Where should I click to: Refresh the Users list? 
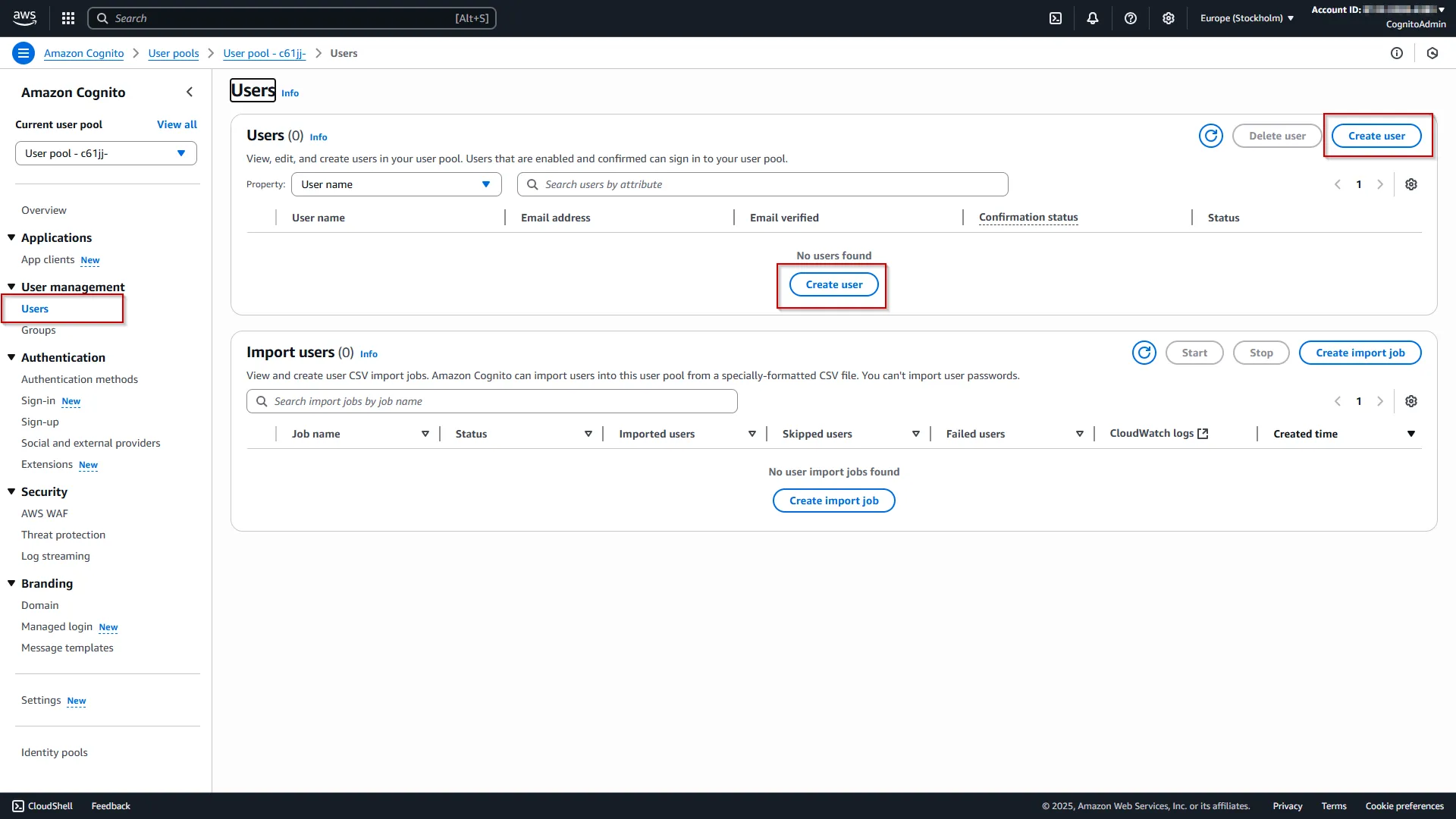tap(1211, 136)
